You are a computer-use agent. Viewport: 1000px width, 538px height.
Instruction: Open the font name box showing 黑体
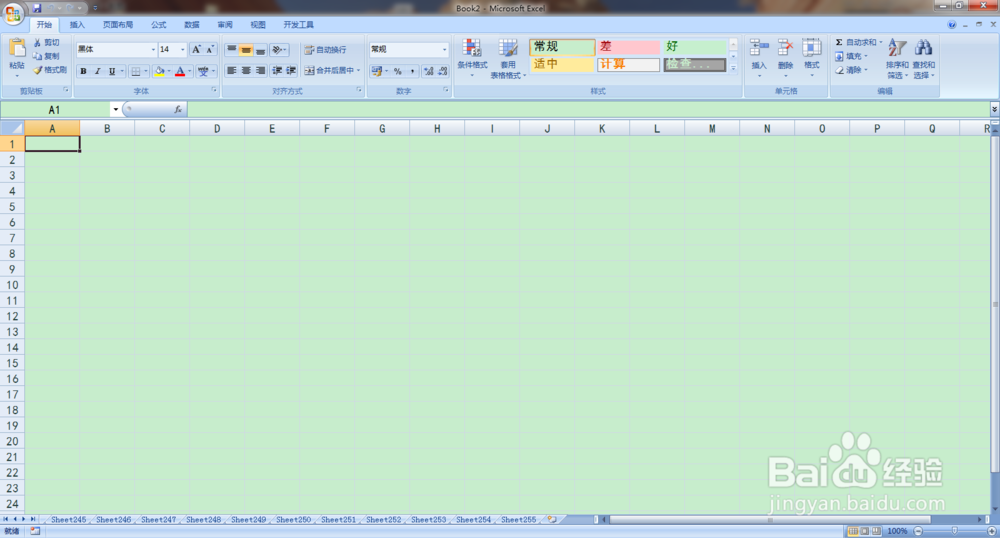(x=117, y=49)
